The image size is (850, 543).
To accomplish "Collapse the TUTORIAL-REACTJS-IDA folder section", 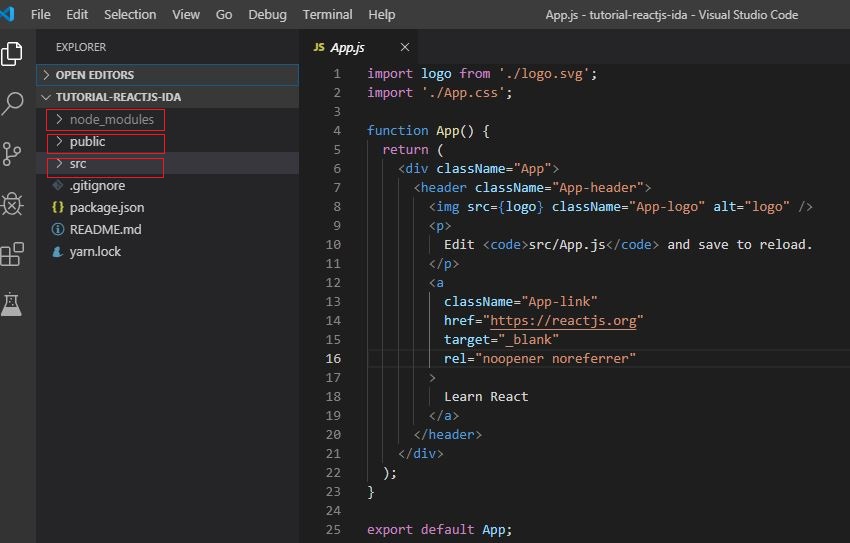I will [168, 97].
